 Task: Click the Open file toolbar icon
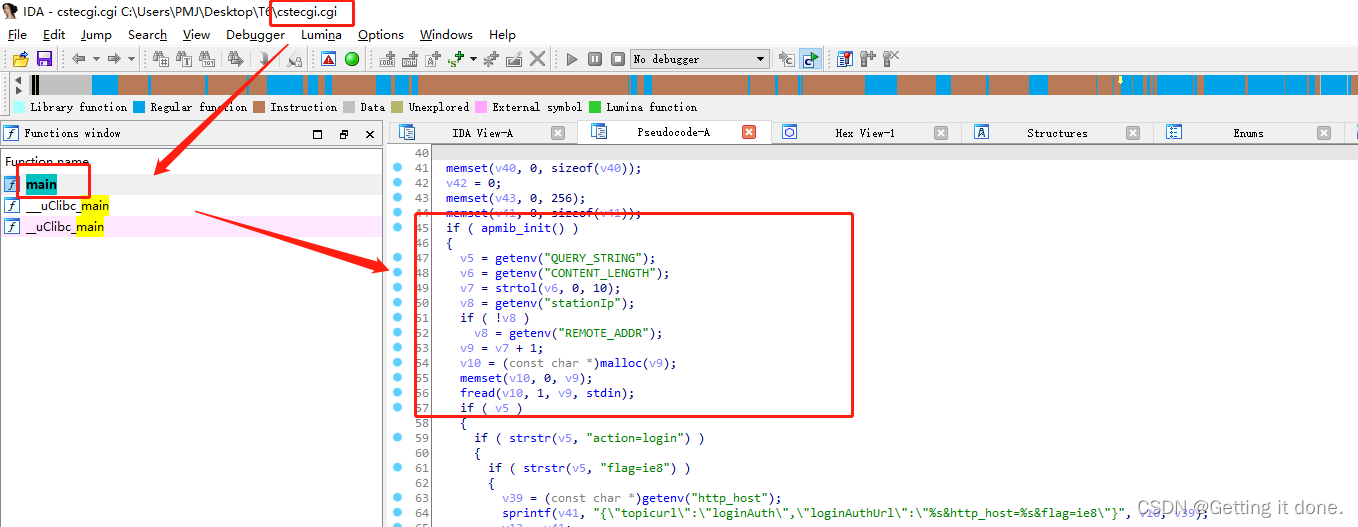tap(20, 59)
